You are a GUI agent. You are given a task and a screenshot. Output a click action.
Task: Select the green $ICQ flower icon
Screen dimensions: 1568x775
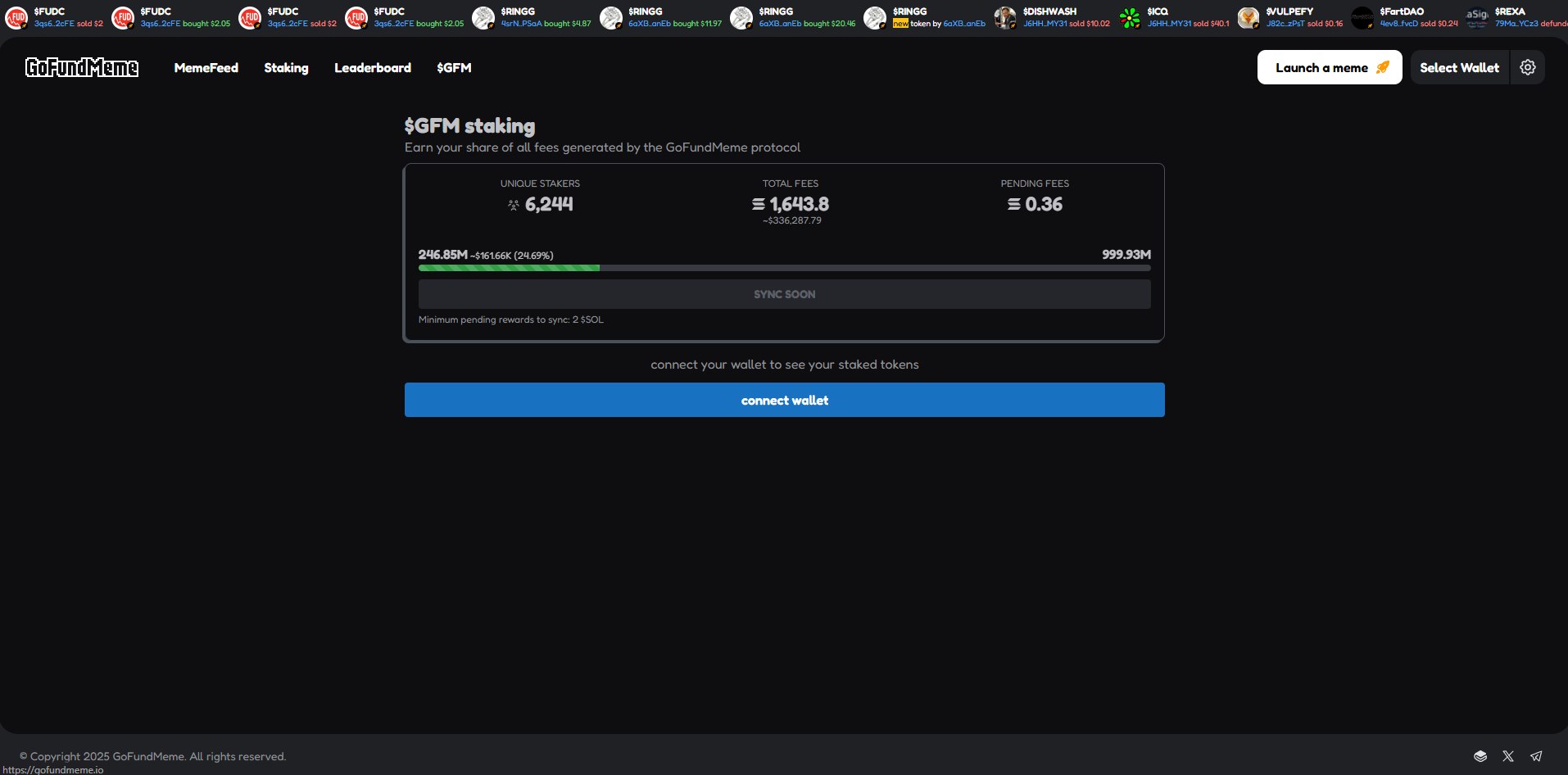[1130, 17]
